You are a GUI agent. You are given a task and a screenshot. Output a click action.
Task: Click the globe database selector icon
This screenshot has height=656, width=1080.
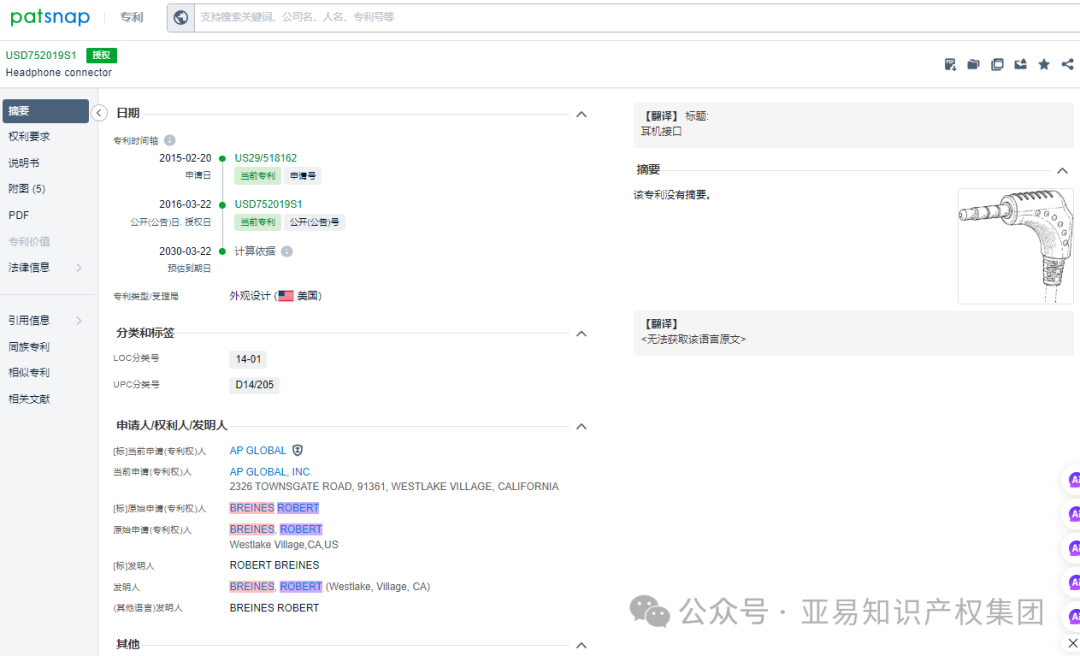click(180, 17)
